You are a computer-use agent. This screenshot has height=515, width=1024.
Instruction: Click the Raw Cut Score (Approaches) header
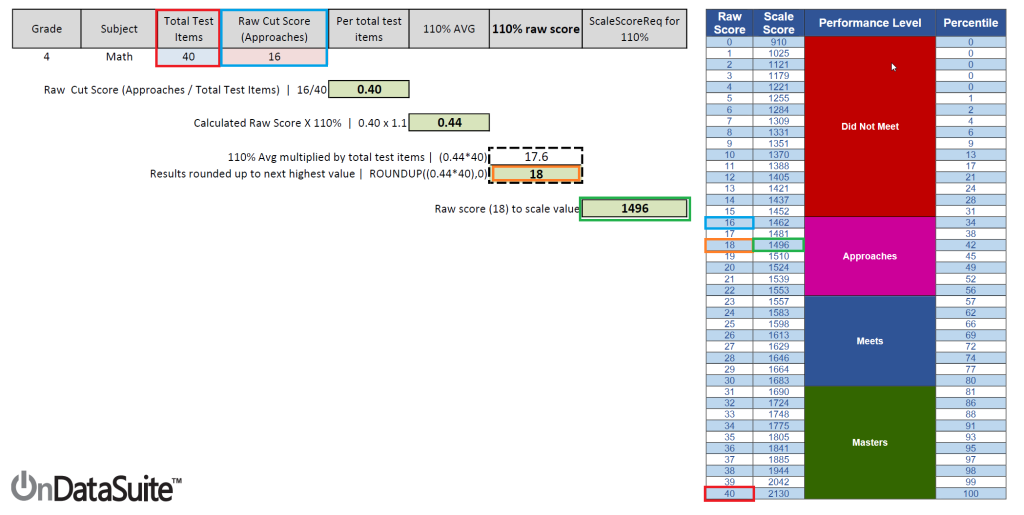(x=273, y=30)
